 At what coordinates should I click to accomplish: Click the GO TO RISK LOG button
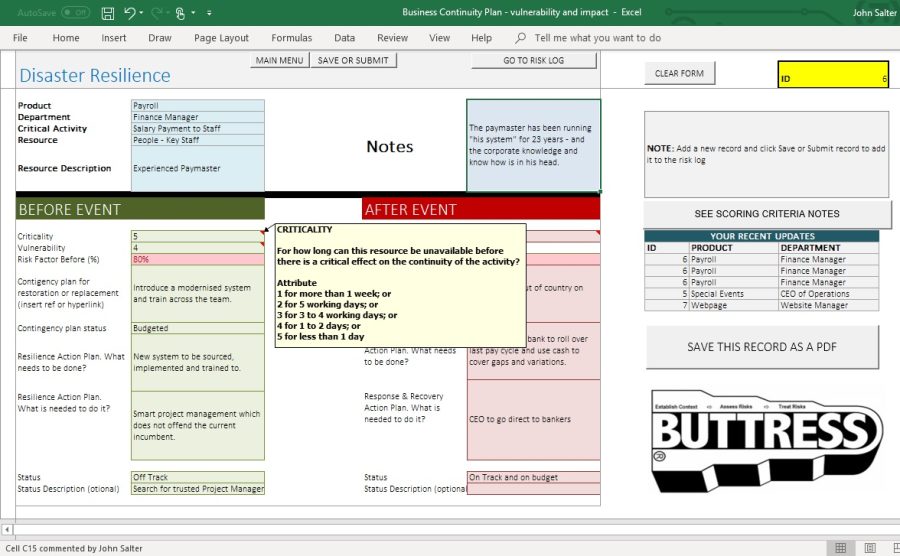point(534,60)
